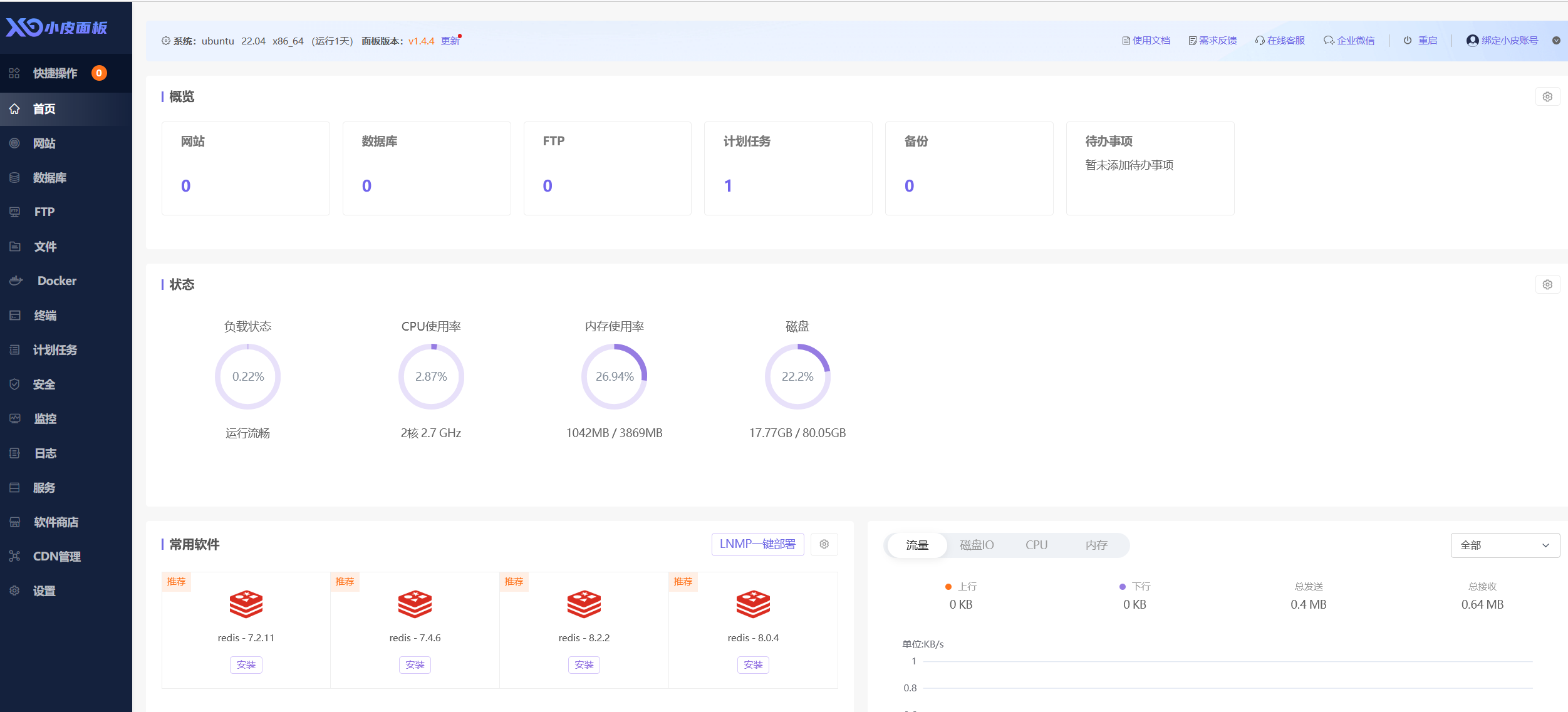Click the 终端 terminal icon
1568x712 pixels.
pyautogui.click(x=14, y=316)
